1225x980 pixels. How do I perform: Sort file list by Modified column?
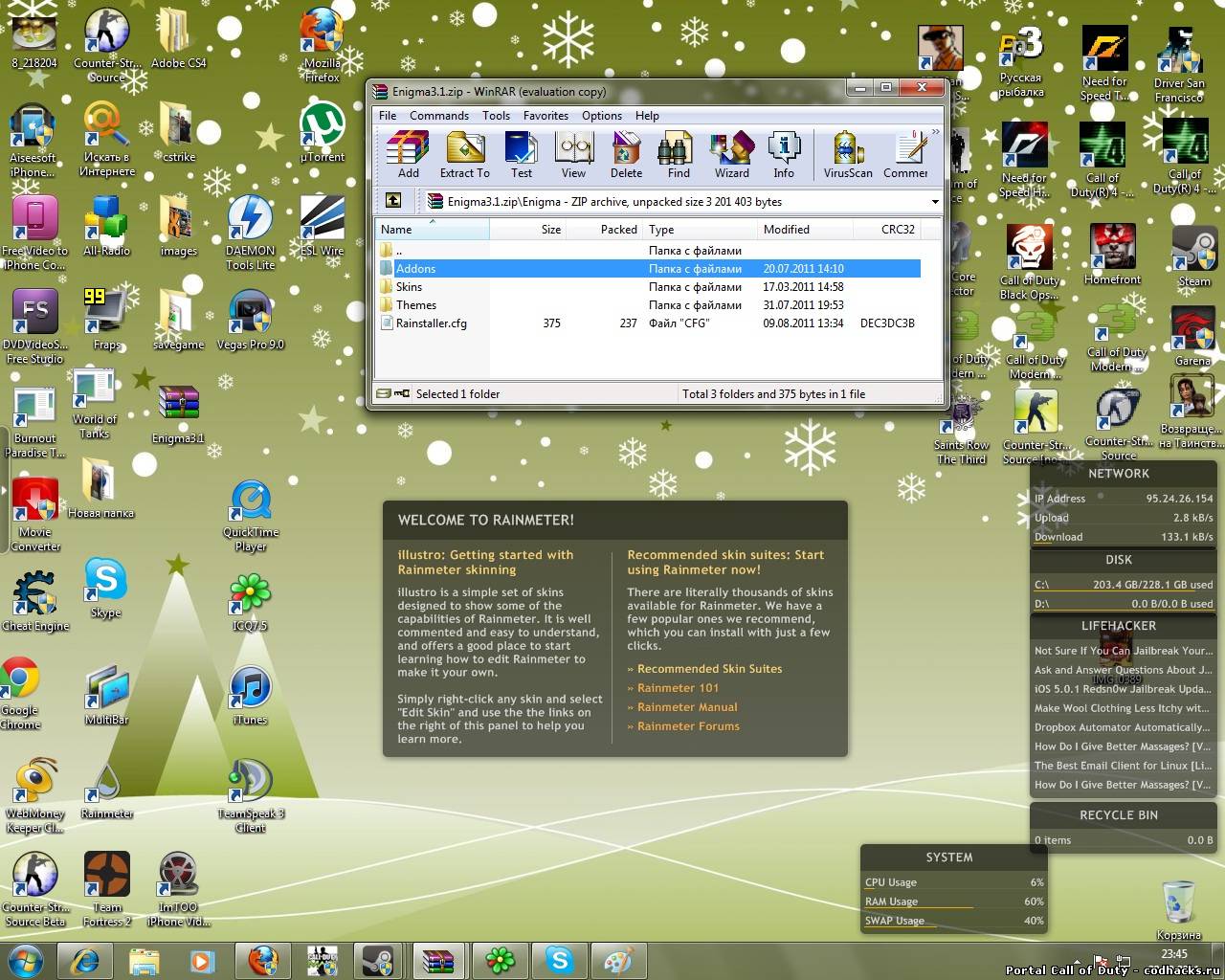tap(805, 230)
